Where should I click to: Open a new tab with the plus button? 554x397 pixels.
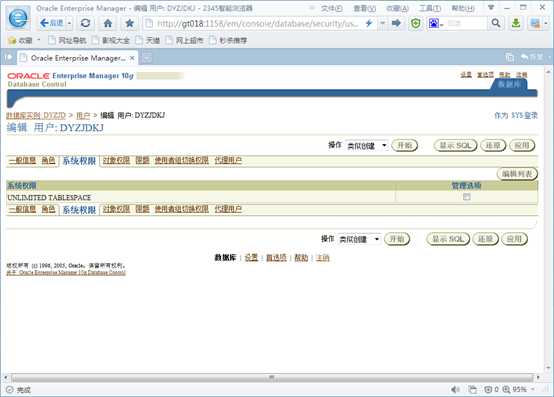pos(147,58)
